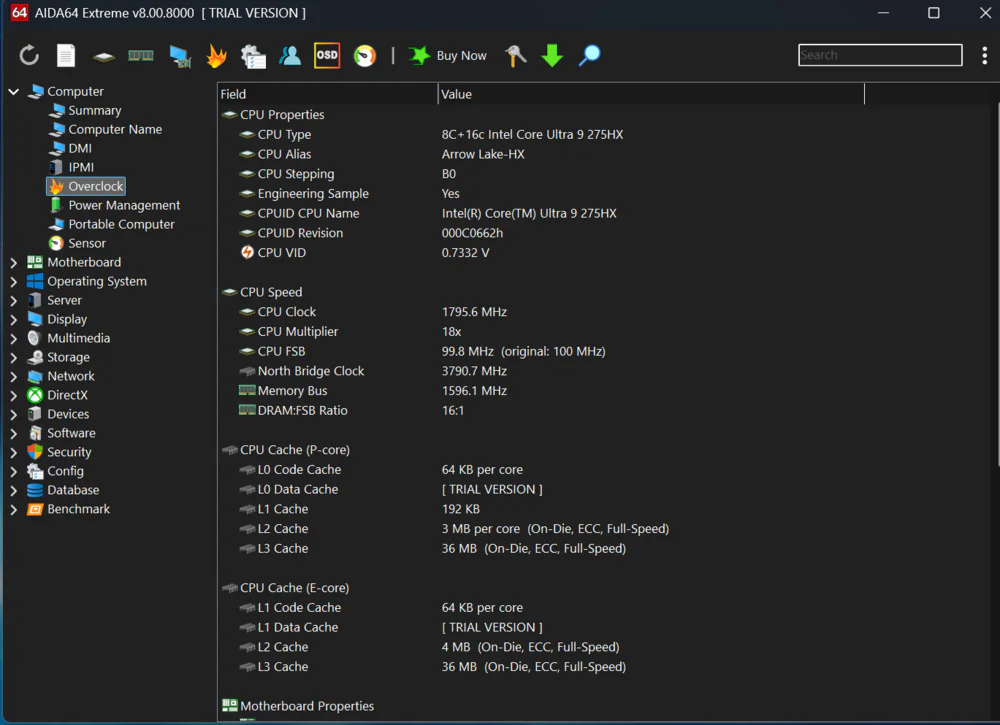Click the CPU chip toolbar icon

[104, 56]
